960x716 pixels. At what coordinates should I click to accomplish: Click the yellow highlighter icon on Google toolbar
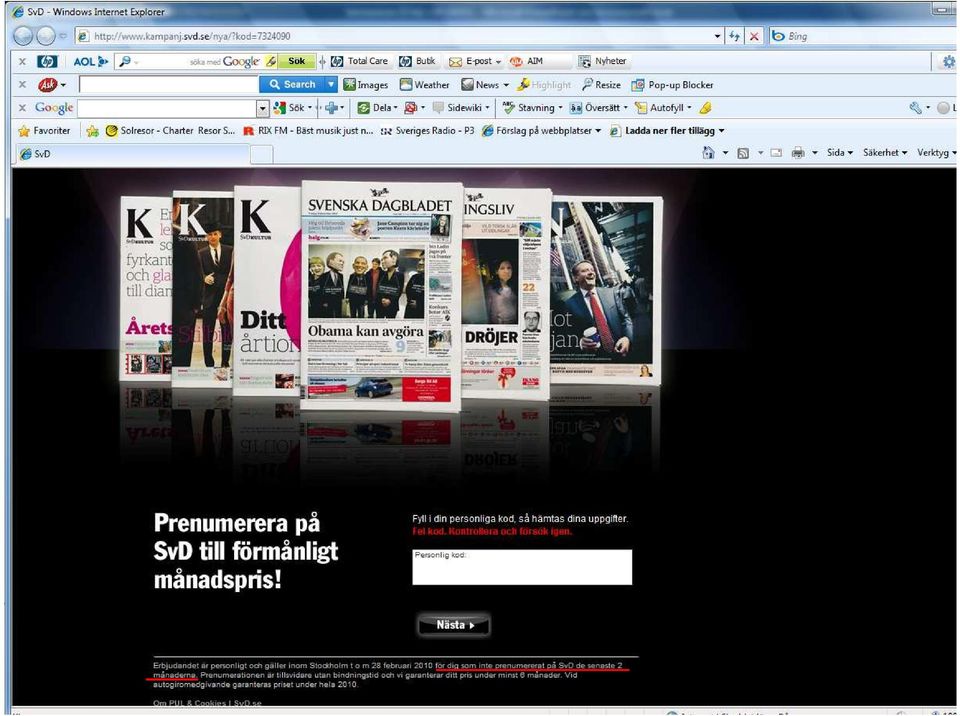pos(705,108)
